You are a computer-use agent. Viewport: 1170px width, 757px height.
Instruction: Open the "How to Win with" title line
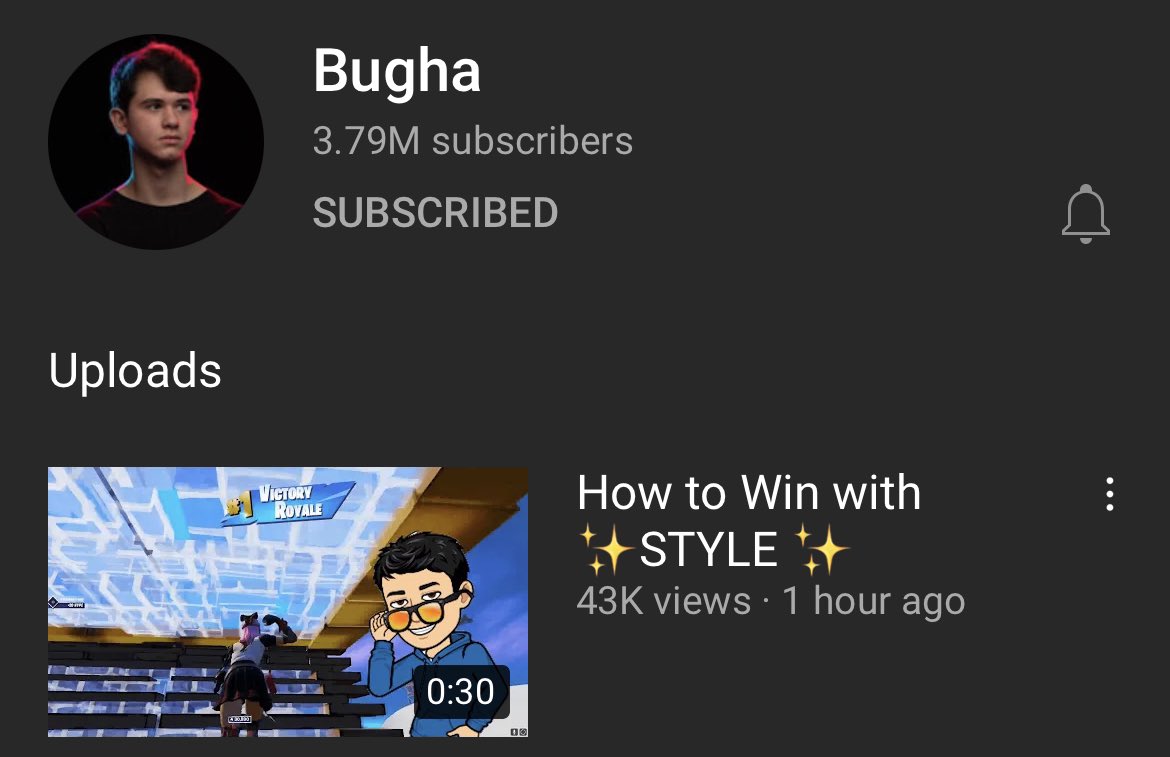(x=749, y=493)
